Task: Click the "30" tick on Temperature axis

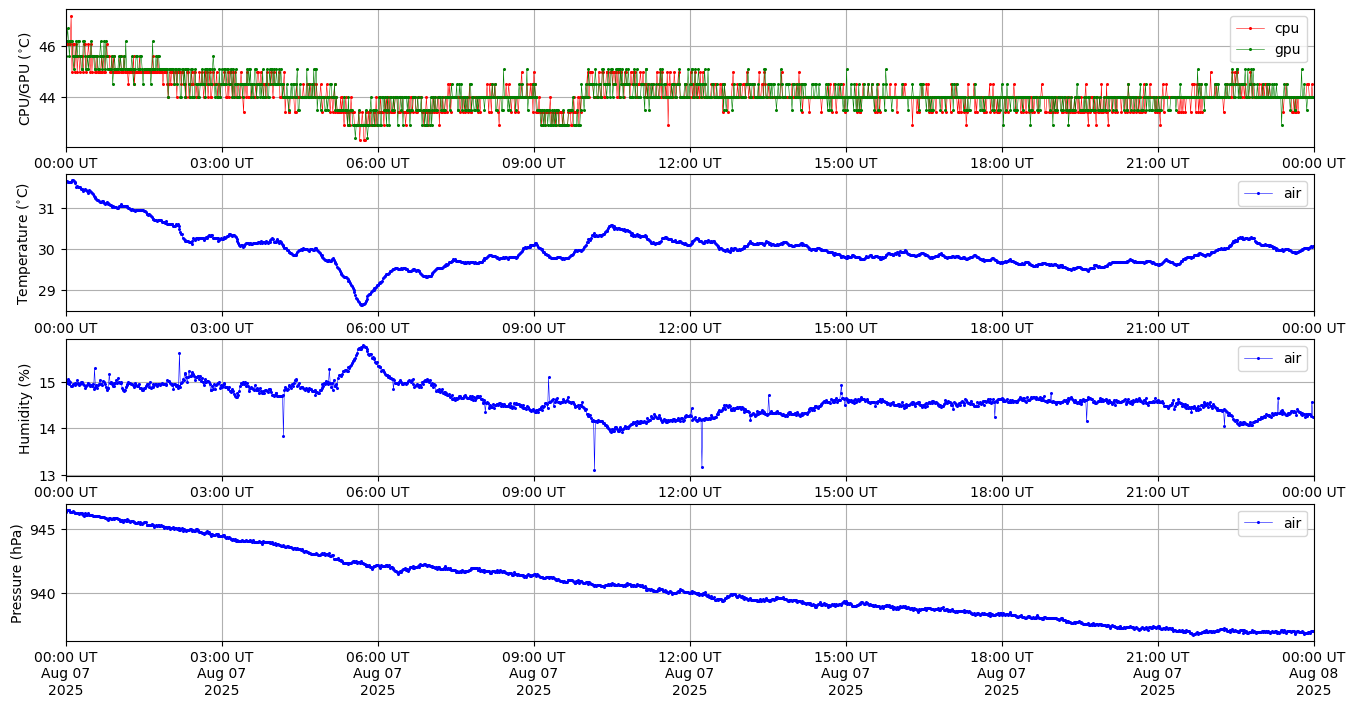Action: [49, 250]
